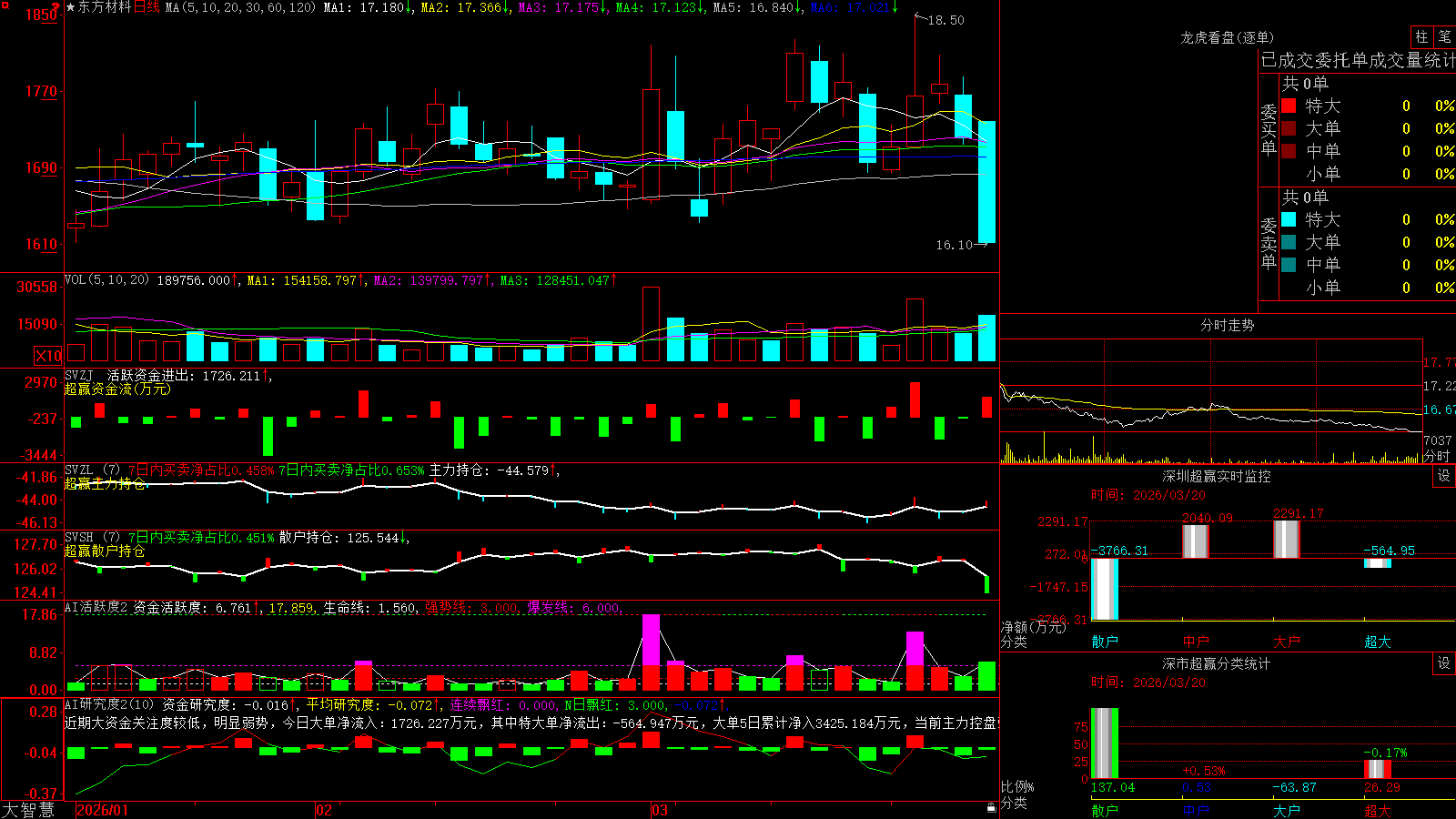Select 大户 in 深圳超赢实时监控 panel
Viewport: 1456px width, 819px height.
[1287, 642]
